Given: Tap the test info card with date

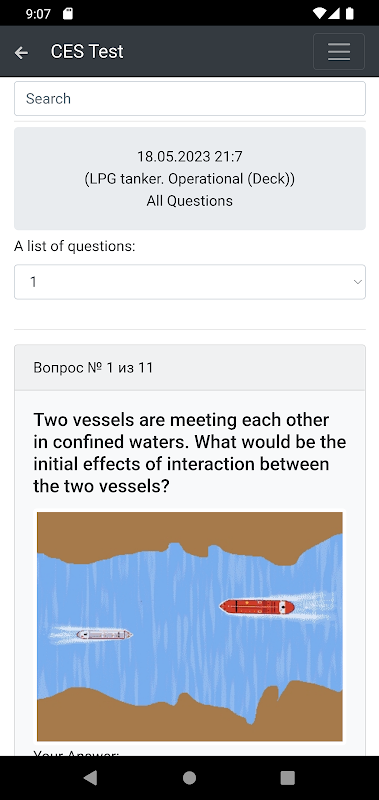Looking at the screenshot, I should point(190,179).
